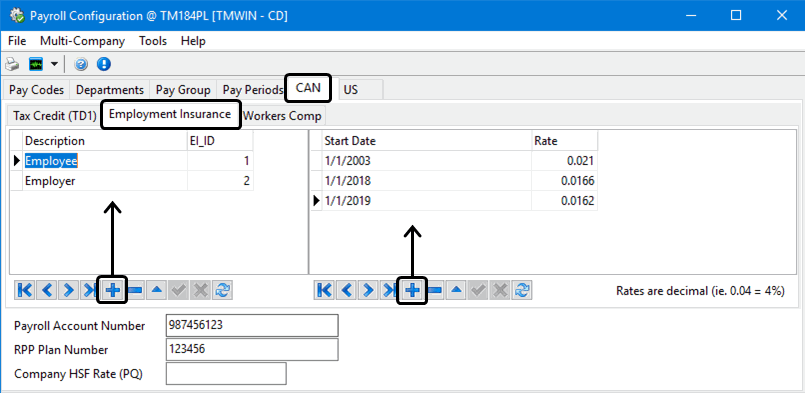Click the application gear icon in title bar

(17, 15)
